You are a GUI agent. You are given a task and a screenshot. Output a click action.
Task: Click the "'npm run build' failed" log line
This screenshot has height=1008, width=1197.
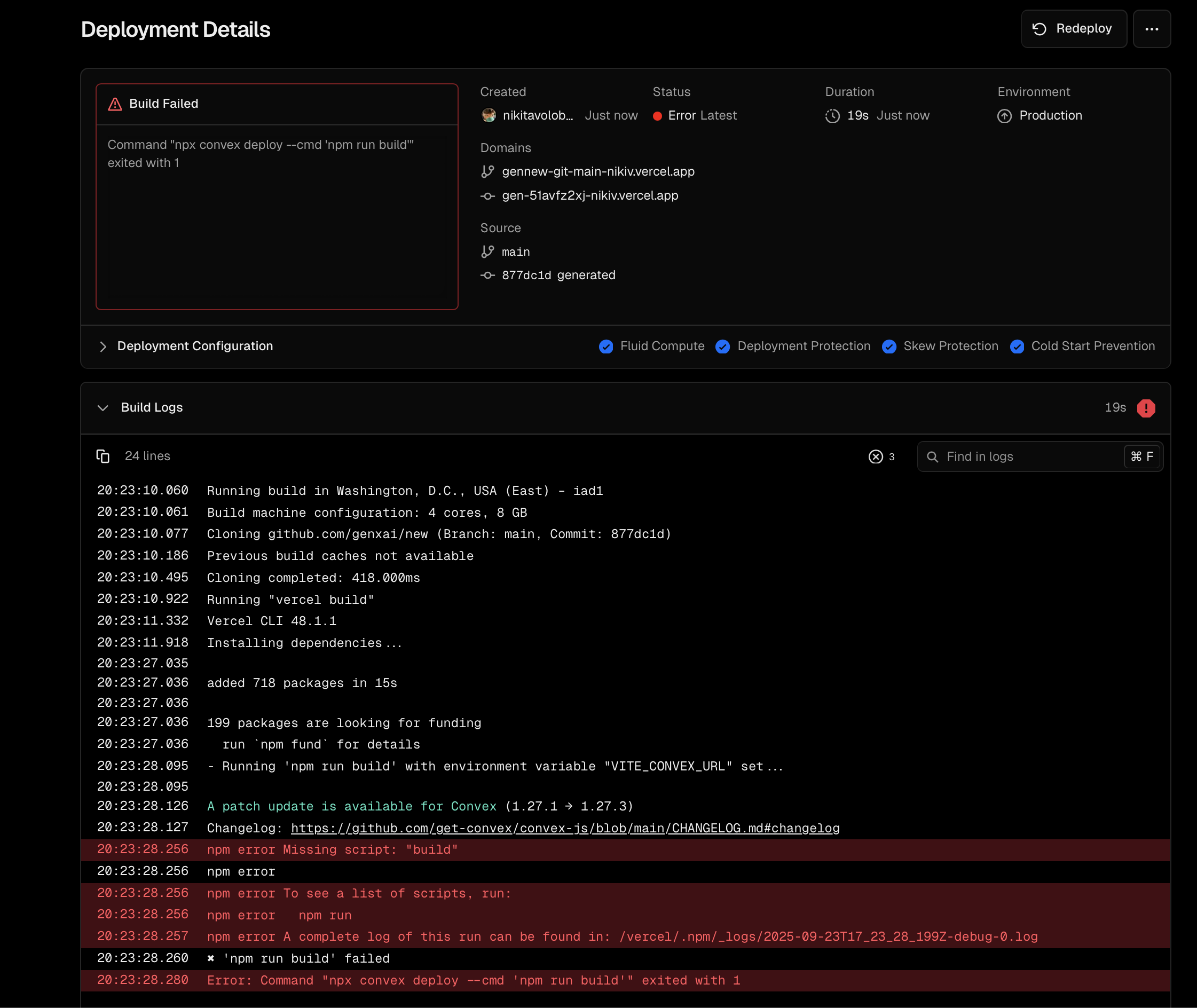pyautogui.click(x=625, y=959)
